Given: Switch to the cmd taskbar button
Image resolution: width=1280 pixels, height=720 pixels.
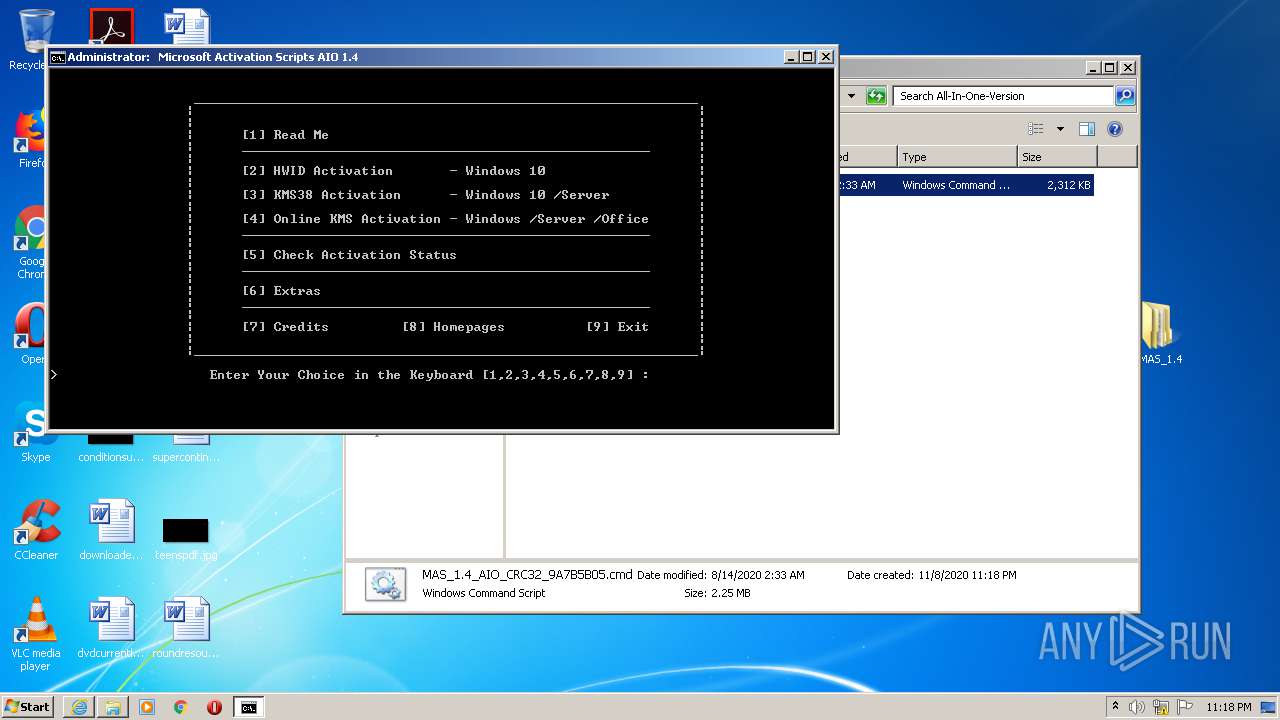Looking at the screenshot, I should coord(248,707).
